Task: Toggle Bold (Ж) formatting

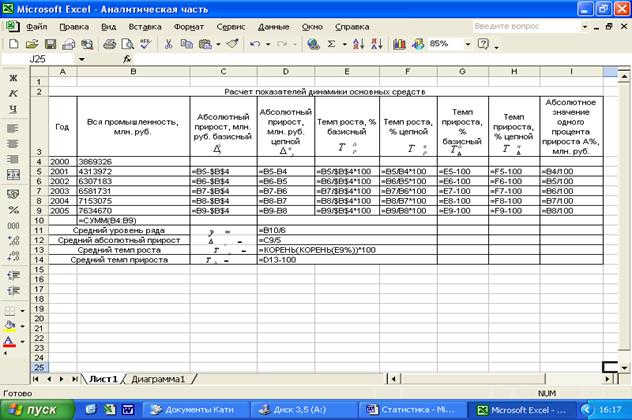Action: tap(14, 77)
